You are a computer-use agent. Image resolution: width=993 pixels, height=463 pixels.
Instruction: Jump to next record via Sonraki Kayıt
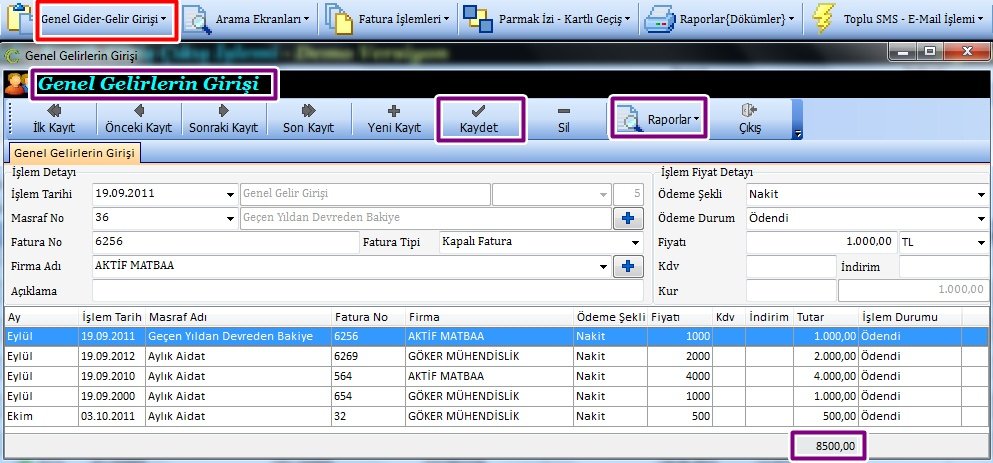coord(223,119)
